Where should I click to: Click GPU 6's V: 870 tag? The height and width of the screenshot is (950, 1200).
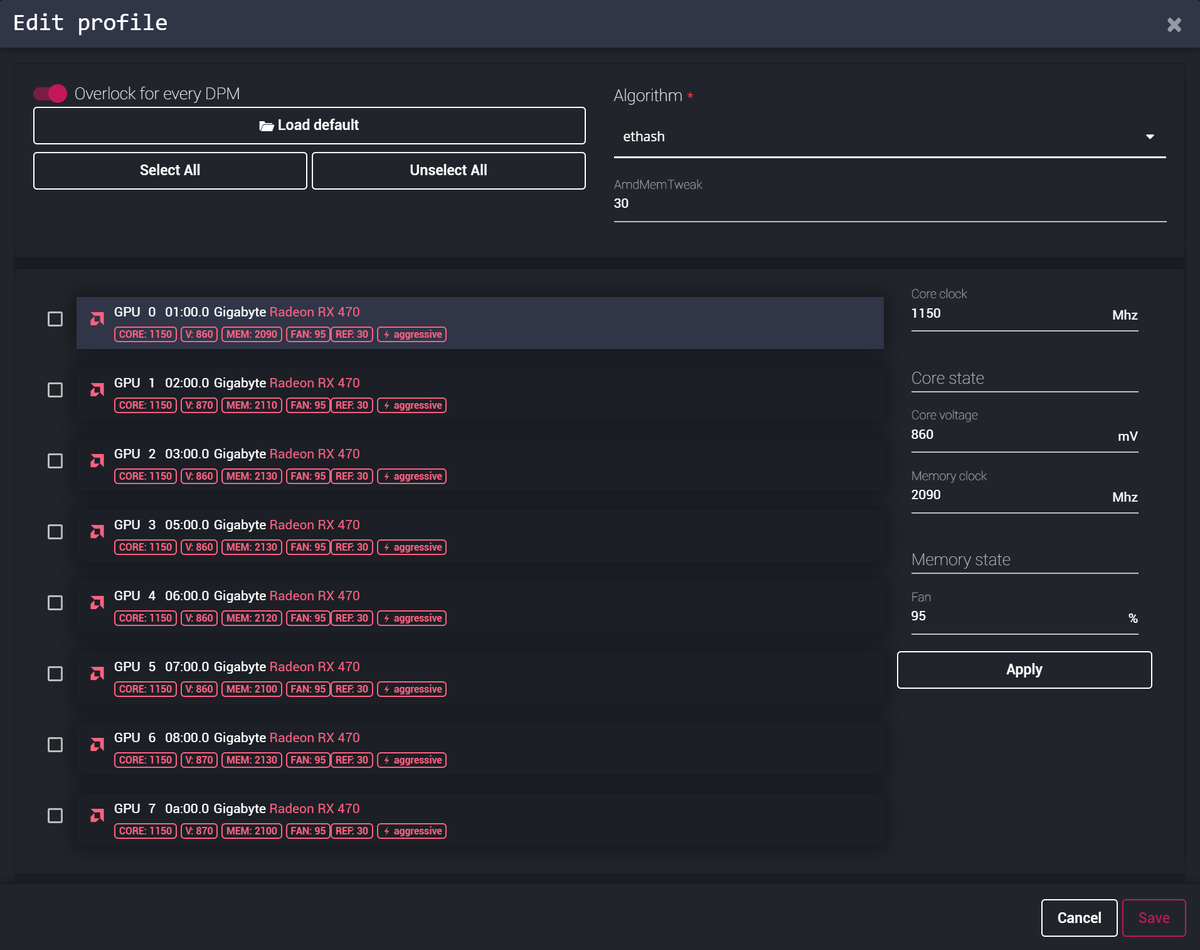[198, 761]
